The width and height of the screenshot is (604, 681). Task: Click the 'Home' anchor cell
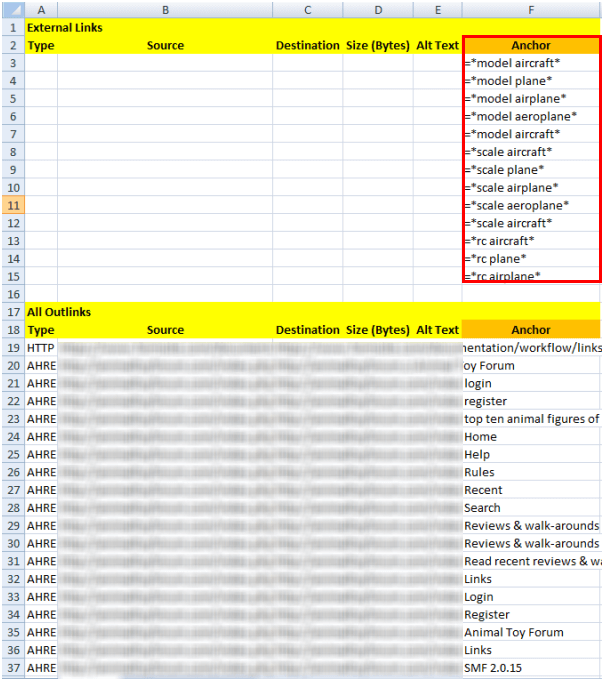(x=531, y=436)
